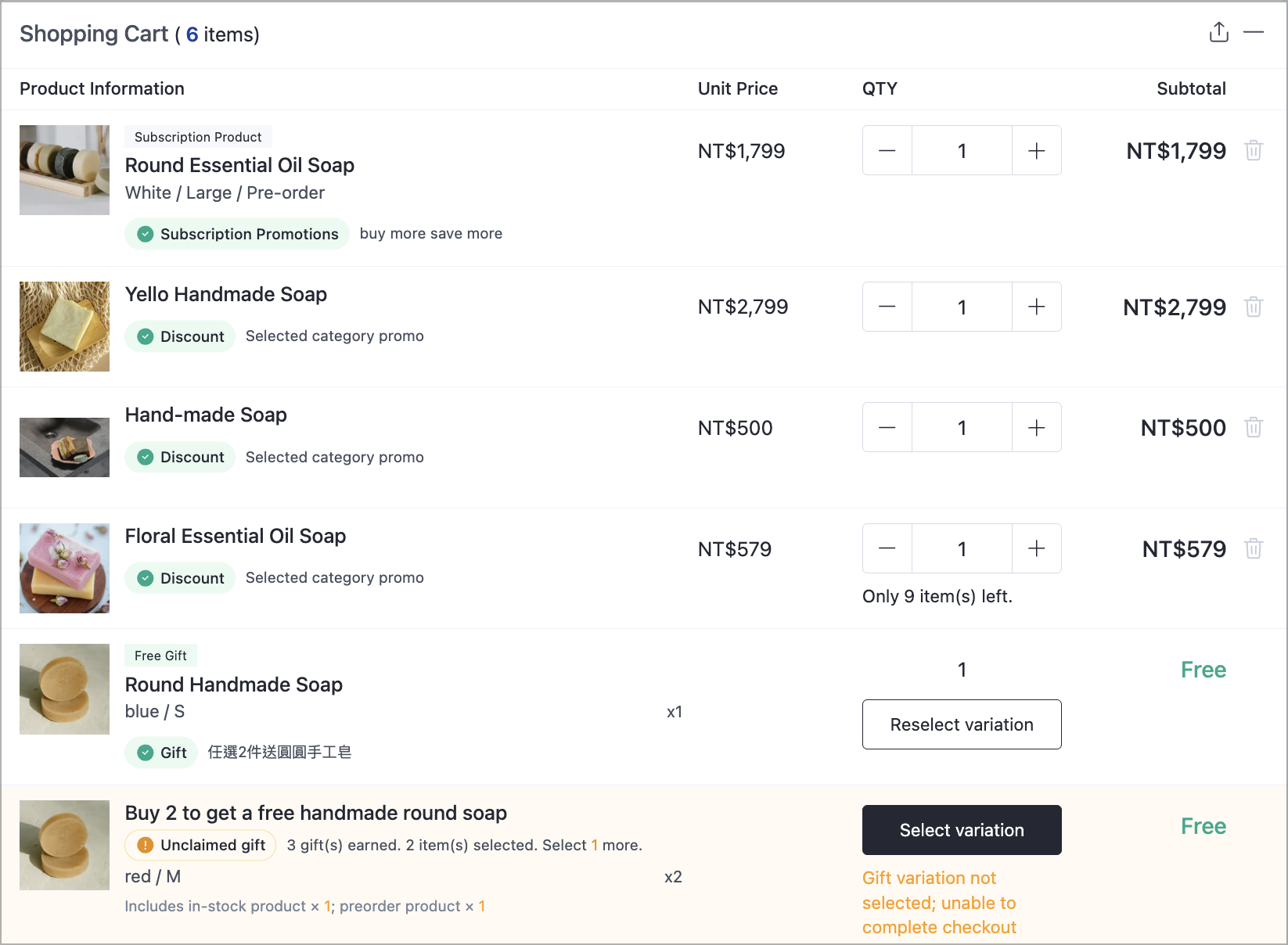Click the quantity field for Yello Handmade Soap

click(x=962, y=307)
